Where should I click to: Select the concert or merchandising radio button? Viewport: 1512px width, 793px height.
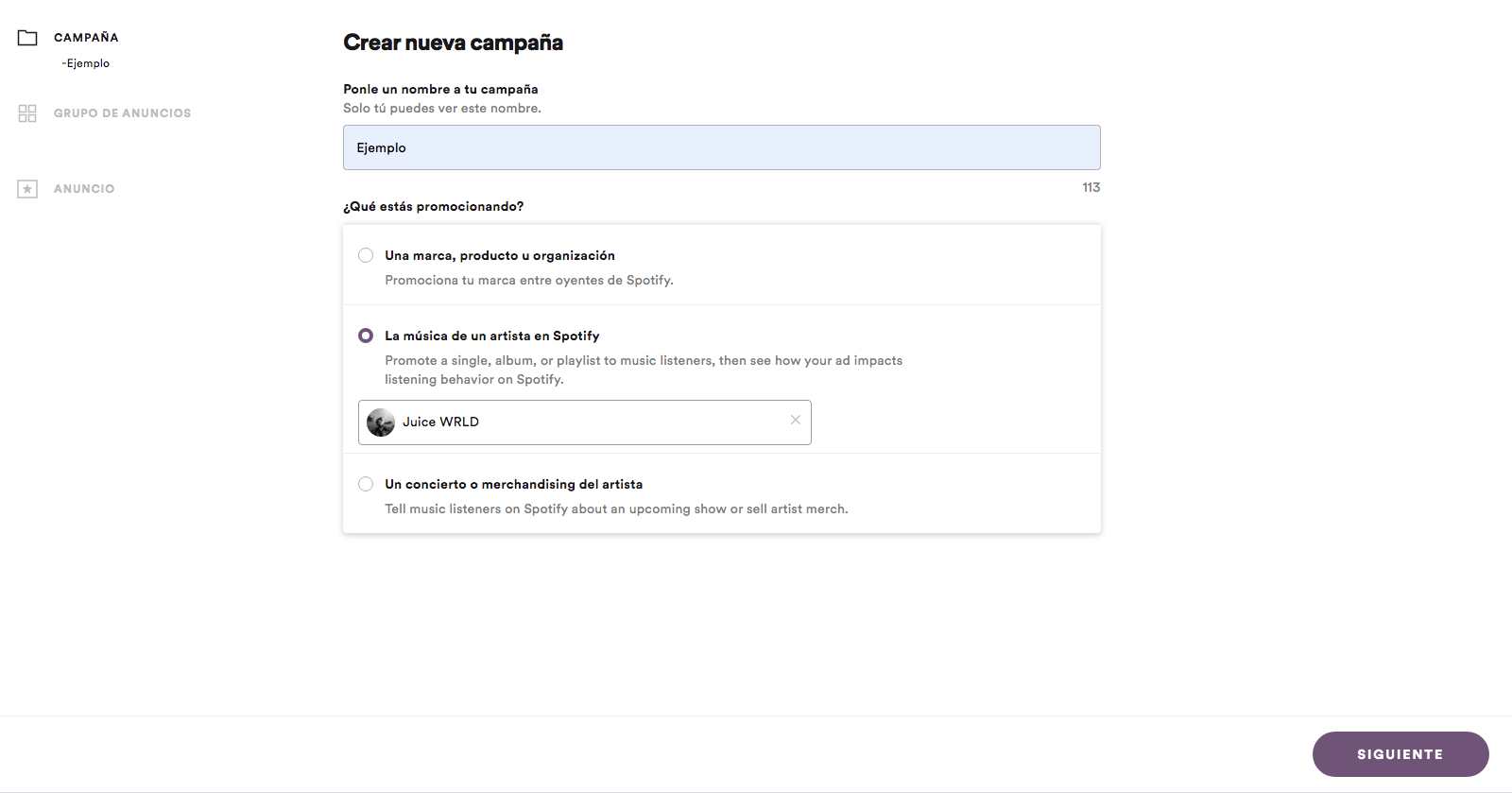click(366, 484)
